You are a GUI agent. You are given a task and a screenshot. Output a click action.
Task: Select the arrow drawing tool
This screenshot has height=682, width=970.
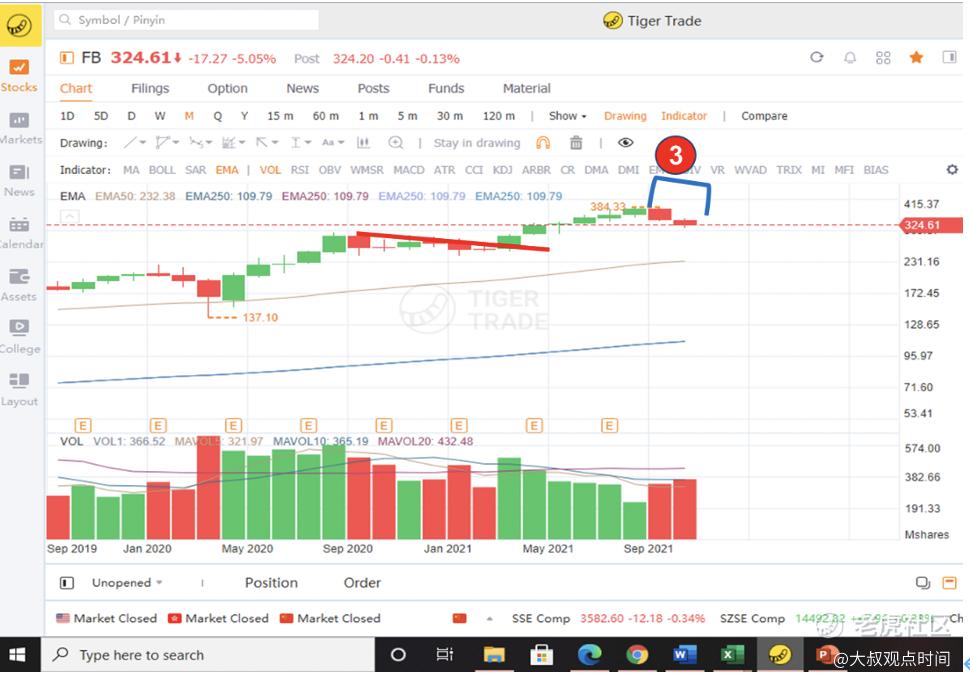pos(262,143)
